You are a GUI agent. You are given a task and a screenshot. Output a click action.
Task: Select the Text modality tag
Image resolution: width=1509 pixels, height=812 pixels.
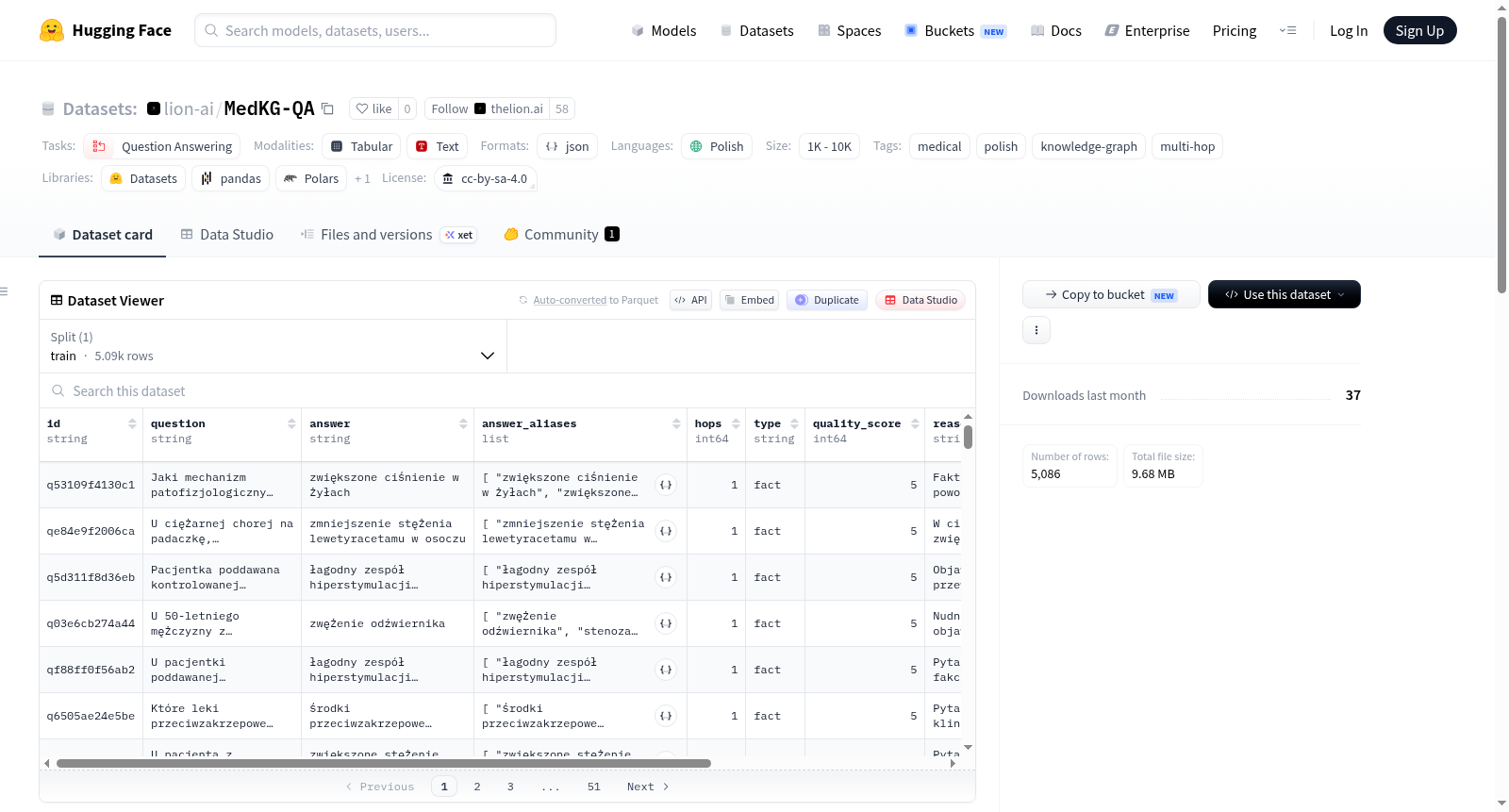(x=437, y=146)
